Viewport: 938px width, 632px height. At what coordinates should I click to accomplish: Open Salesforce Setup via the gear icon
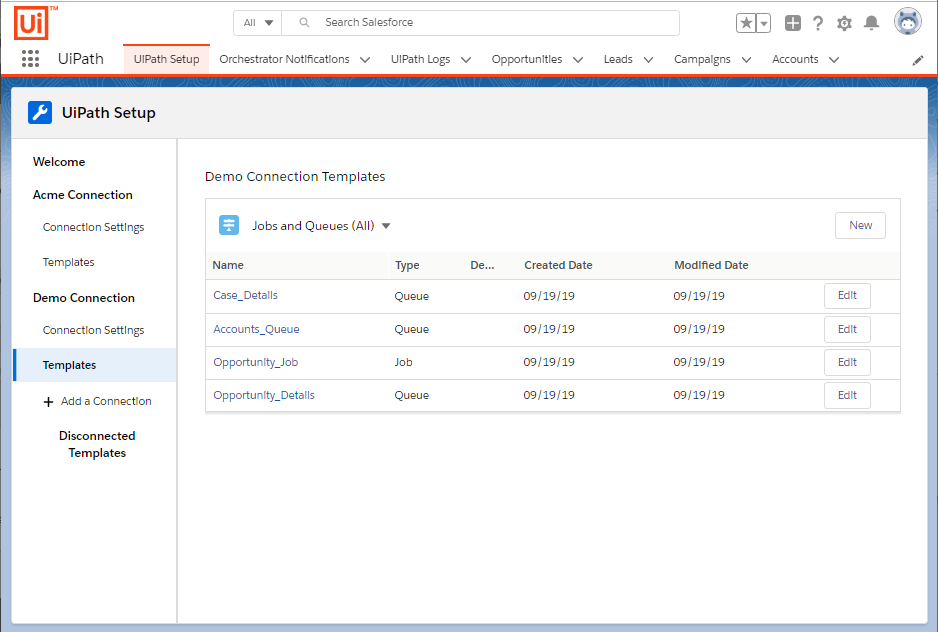coord(843,22)
